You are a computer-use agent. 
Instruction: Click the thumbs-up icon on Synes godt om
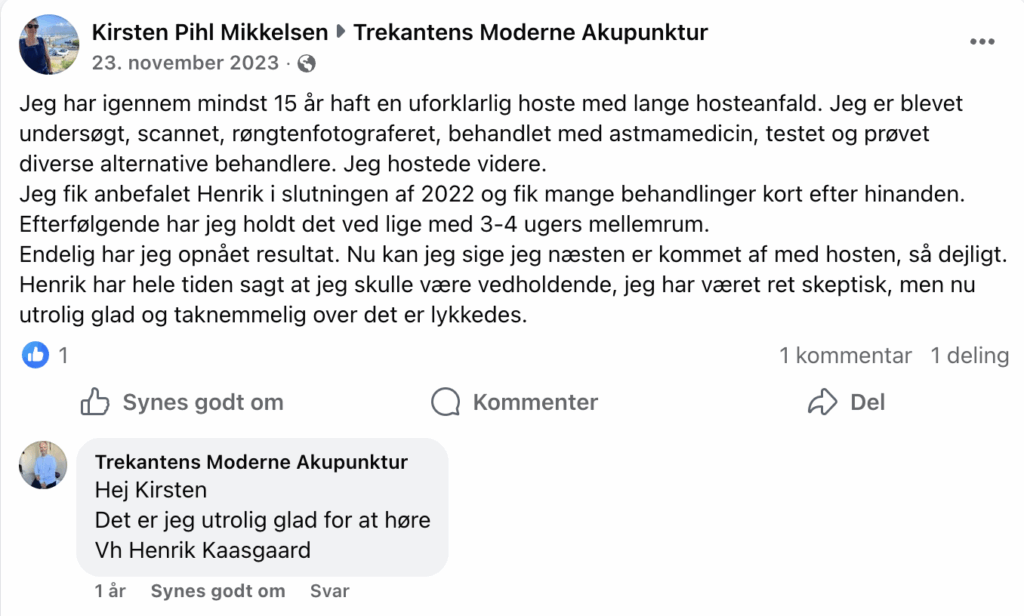point(95,402)
